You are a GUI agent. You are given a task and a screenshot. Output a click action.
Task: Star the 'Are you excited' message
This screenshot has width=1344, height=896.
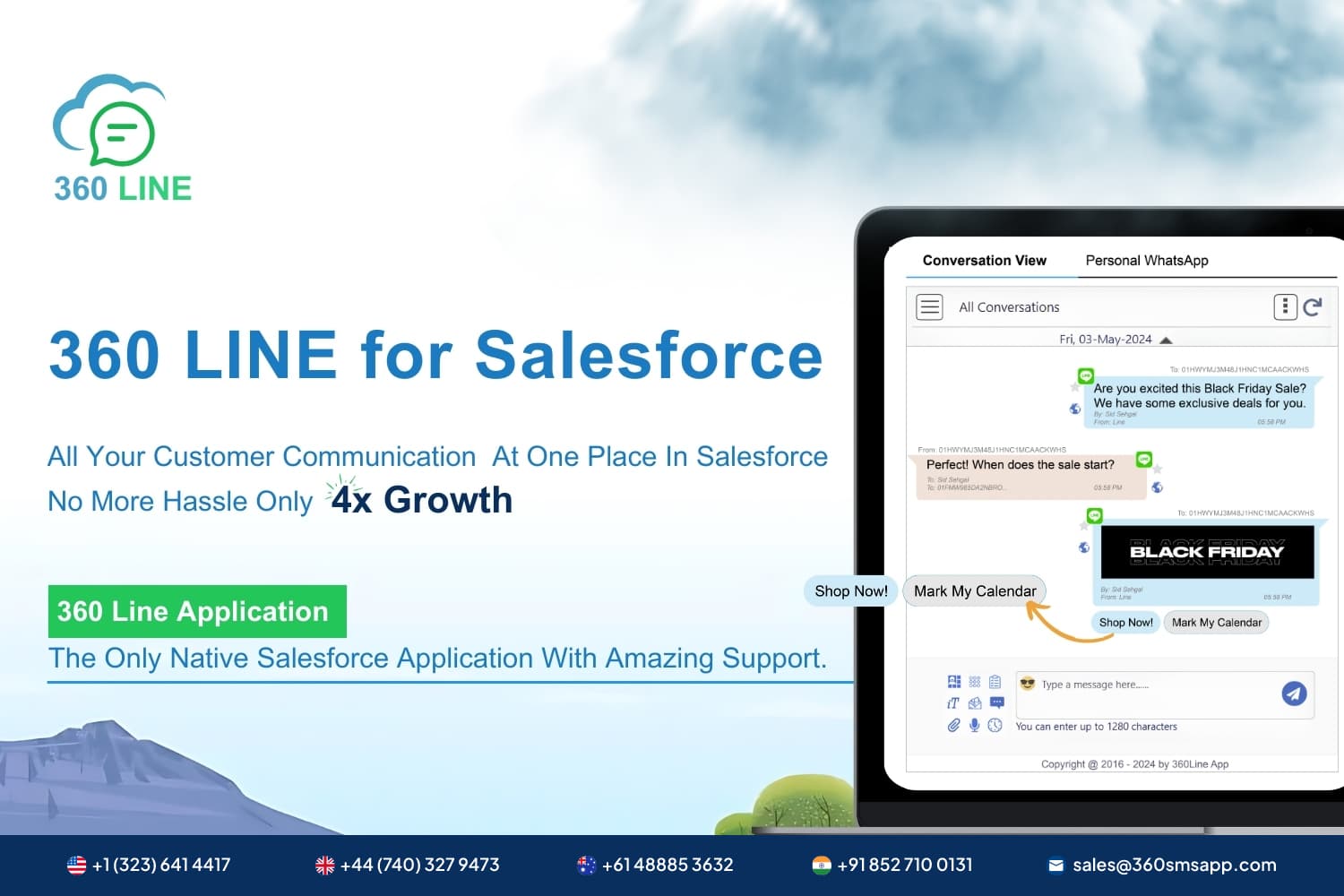coord(1074,387)
